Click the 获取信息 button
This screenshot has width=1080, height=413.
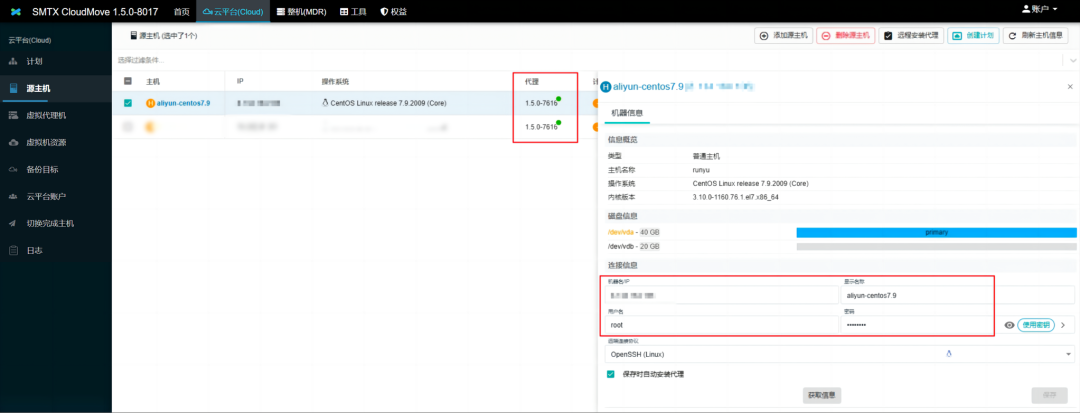click(822, 395)
